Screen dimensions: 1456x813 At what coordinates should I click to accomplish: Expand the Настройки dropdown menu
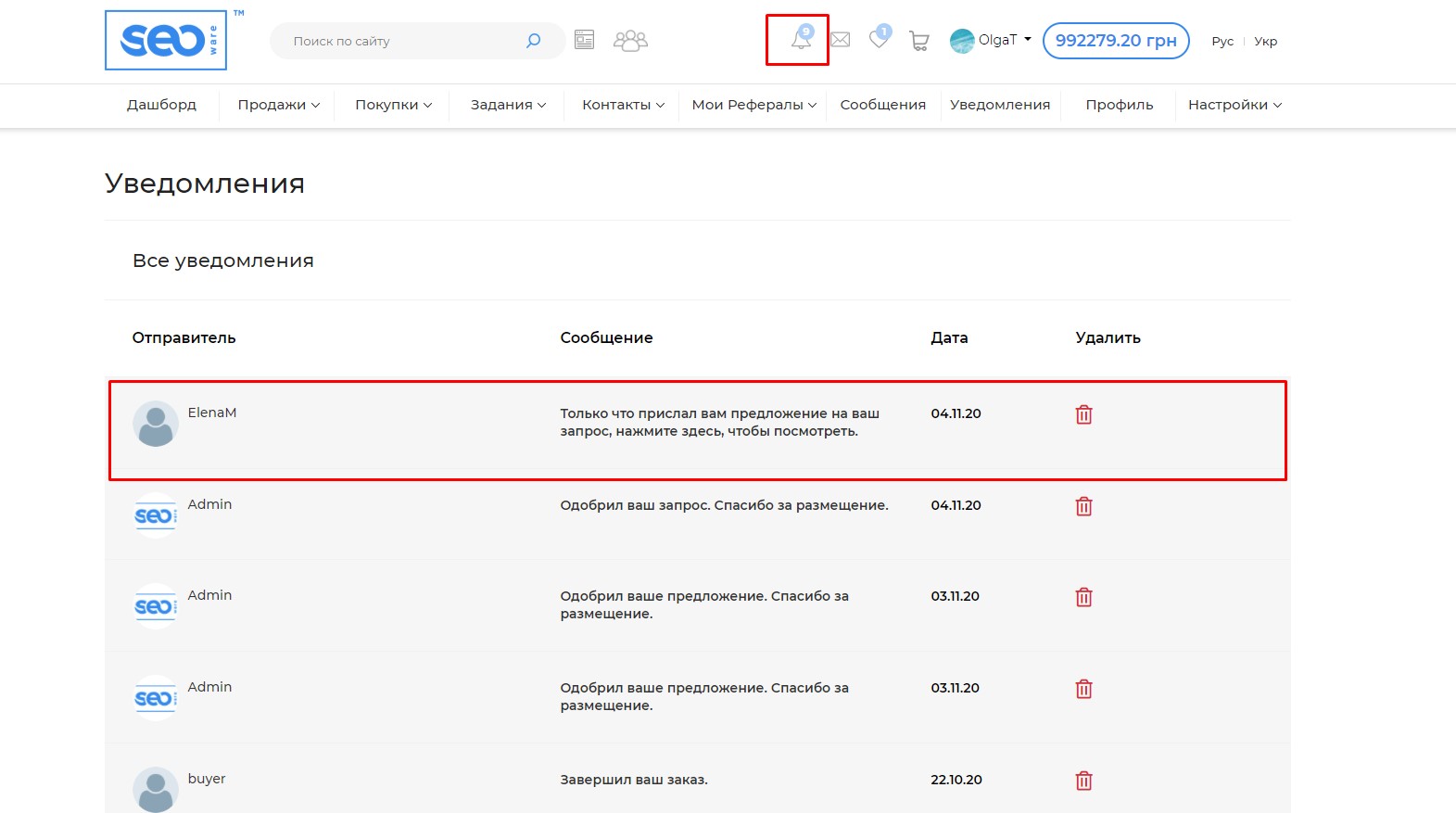point(1234,105)
